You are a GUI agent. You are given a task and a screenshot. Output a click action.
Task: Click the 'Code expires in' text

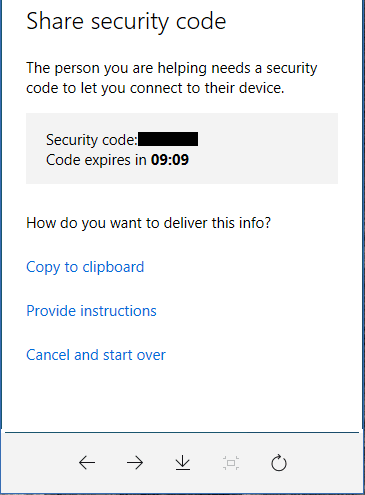coord(96,160)
